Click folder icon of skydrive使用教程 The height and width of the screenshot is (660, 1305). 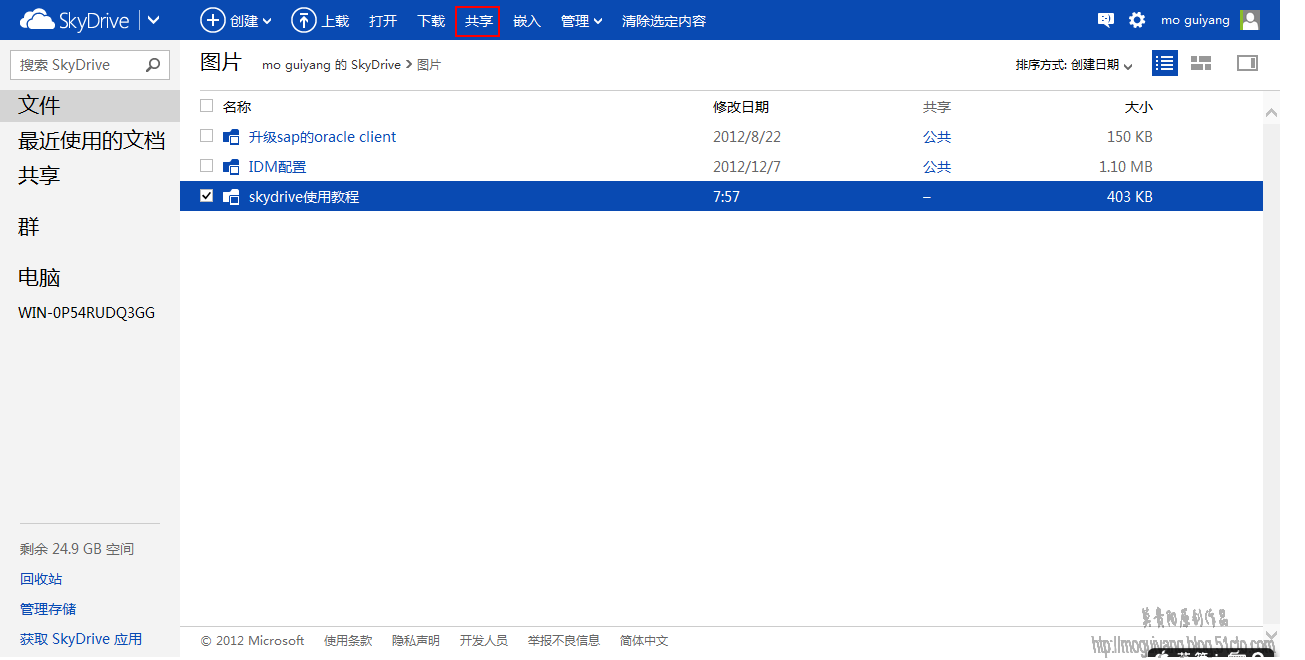[231, 197]
